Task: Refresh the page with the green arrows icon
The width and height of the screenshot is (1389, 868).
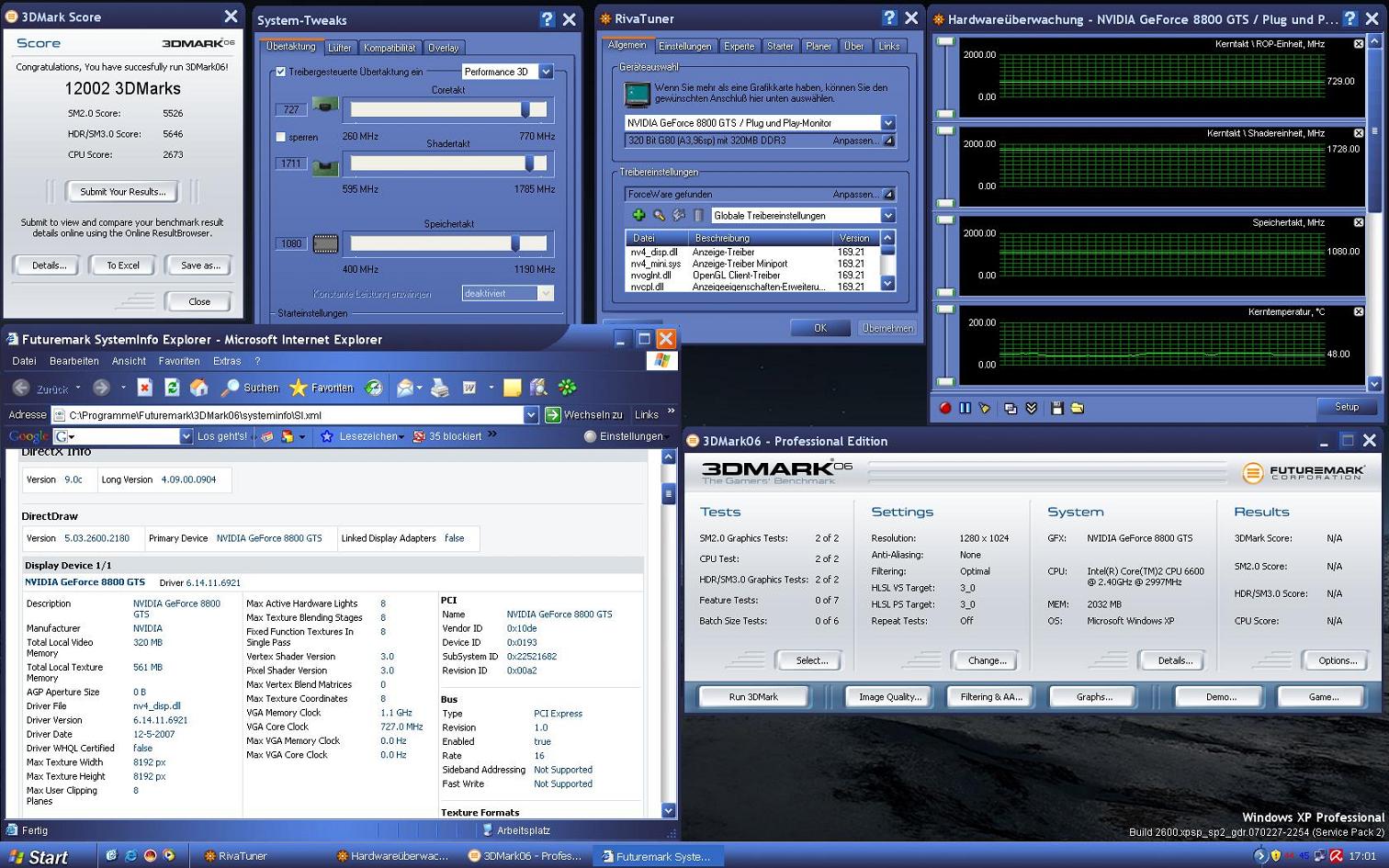Action: point(172,388)
